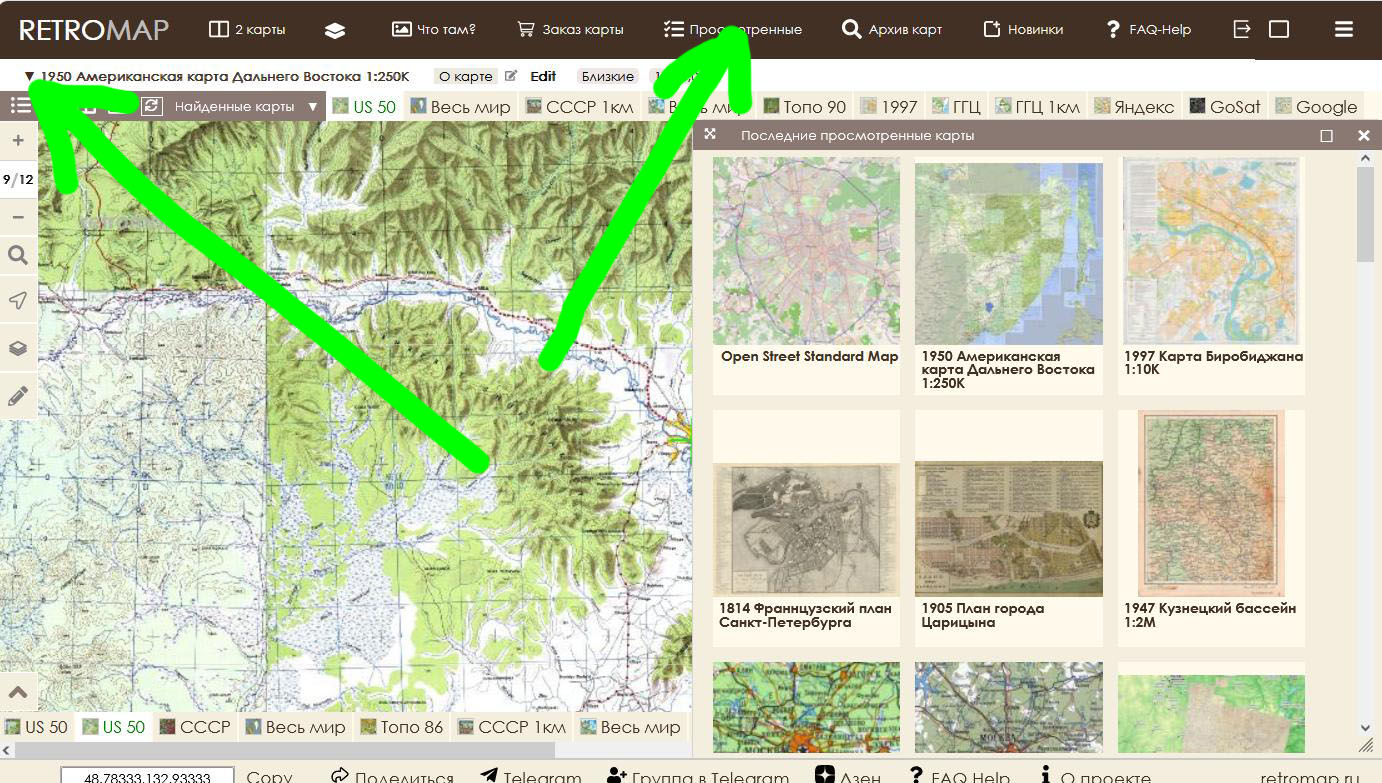Screen dimensions: 1382x783
Task: Click the pencil edit icon near Edit
Action: click(511, 76)
